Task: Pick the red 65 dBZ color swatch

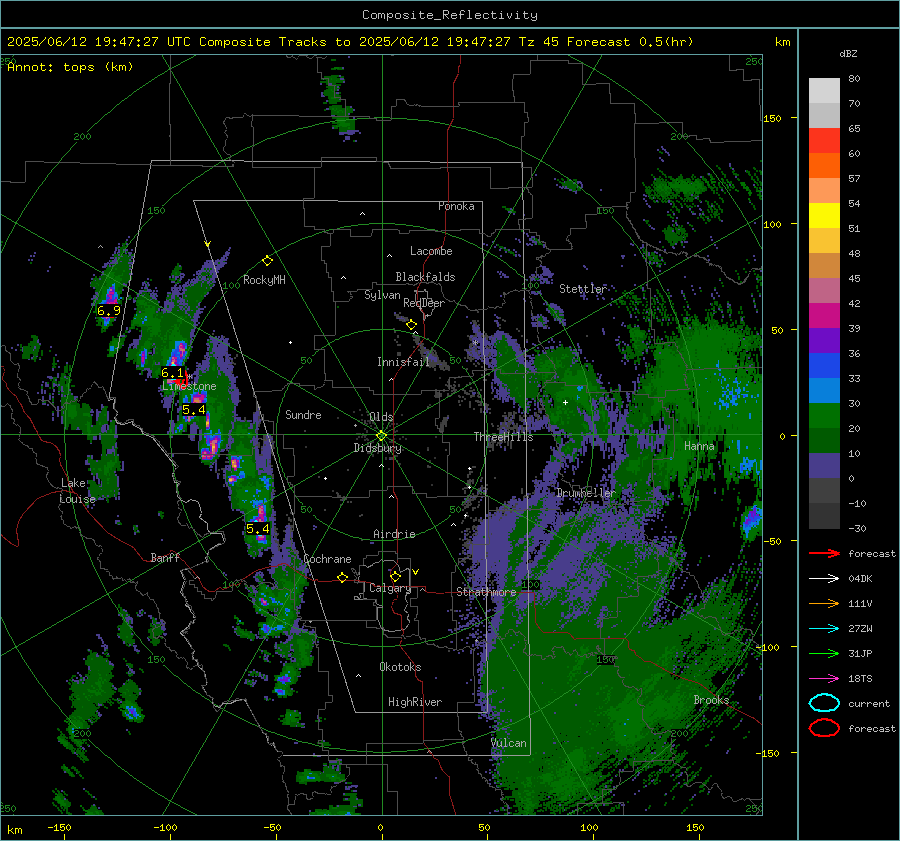Action: point(824,141)
